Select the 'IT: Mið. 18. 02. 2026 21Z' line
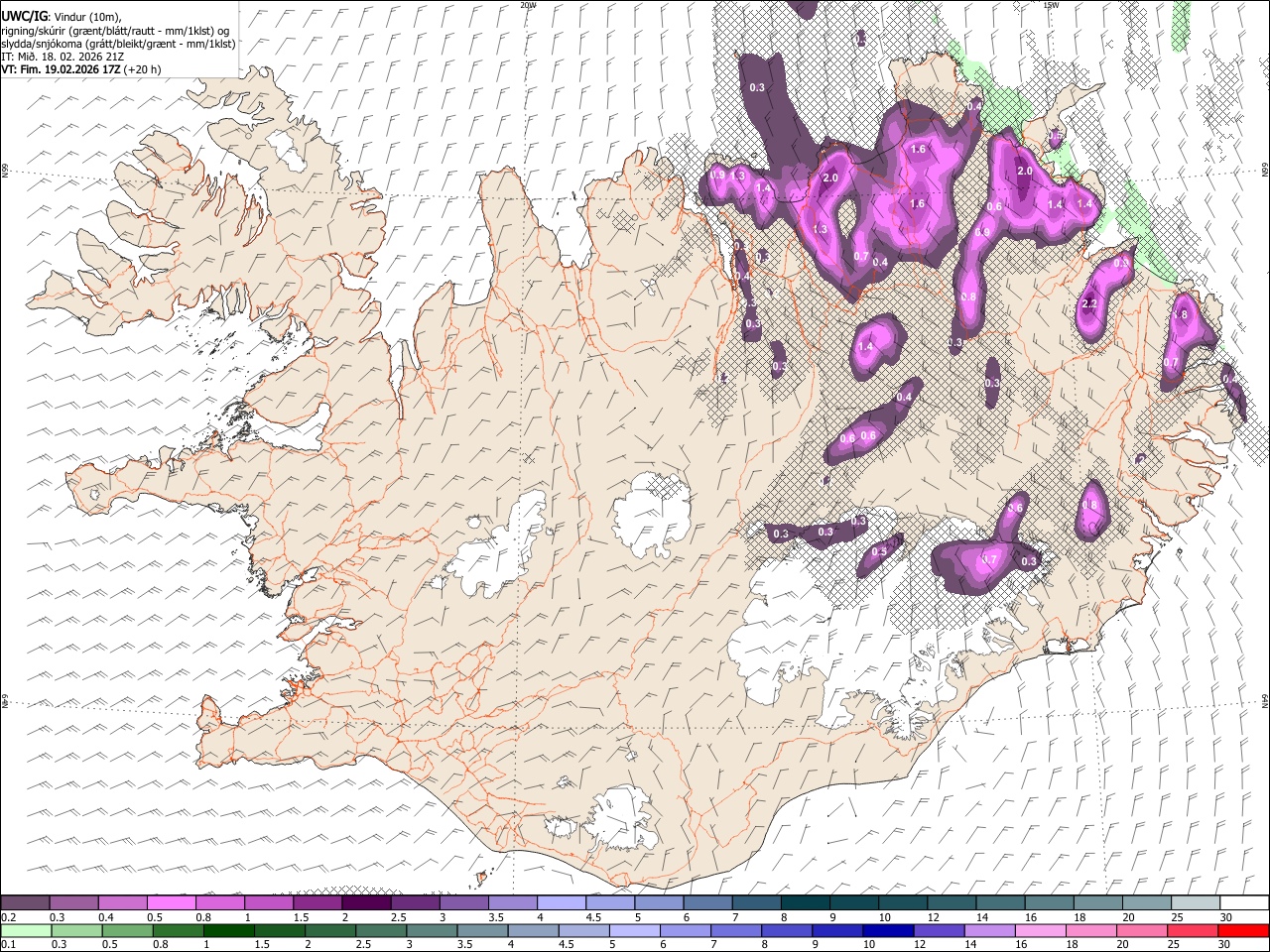 tap(62, 57)
